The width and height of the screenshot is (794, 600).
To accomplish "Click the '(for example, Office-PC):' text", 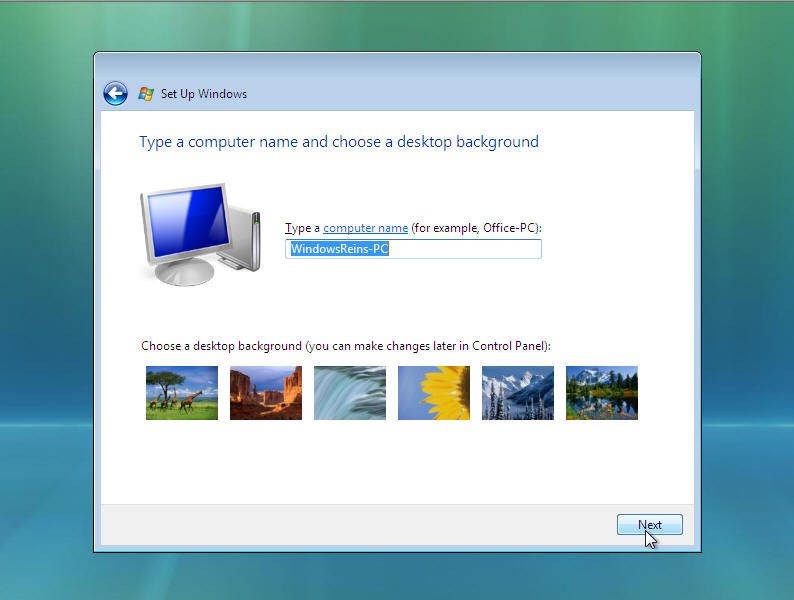I will [477, 228].
